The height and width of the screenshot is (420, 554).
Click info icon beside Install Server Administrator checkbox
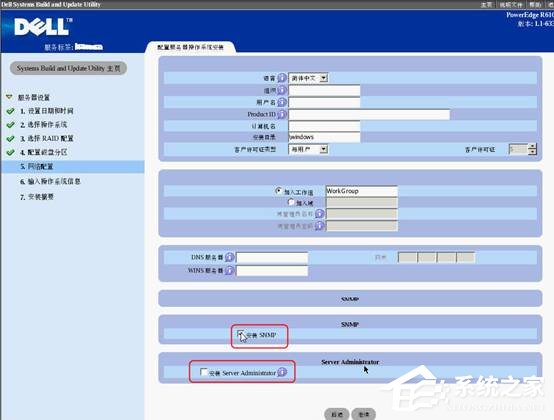click(x=282, y=372)
